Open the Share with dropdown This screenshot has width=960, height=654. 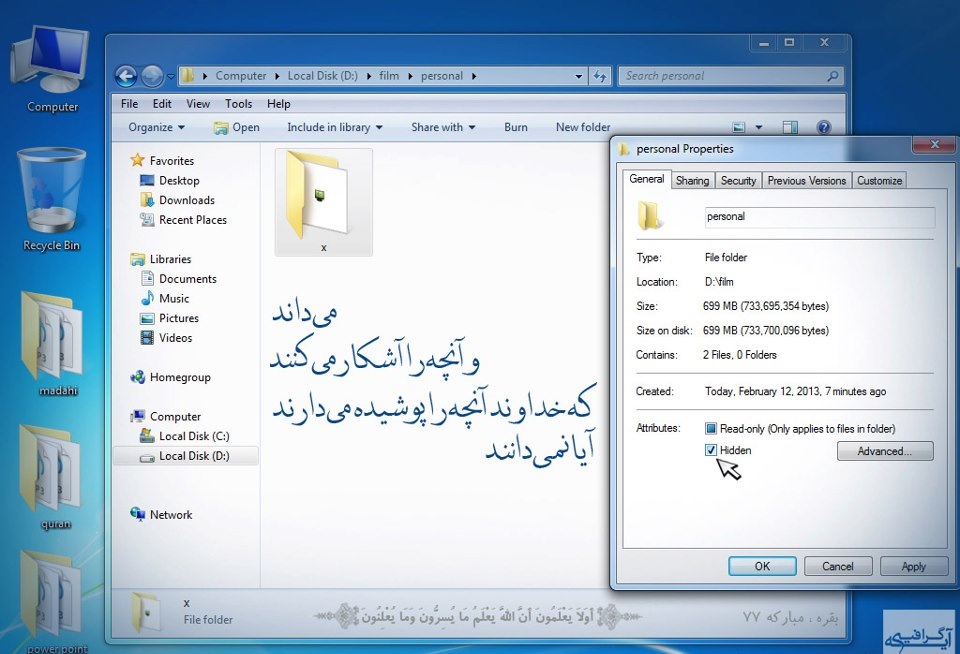(x=443, y=128)
